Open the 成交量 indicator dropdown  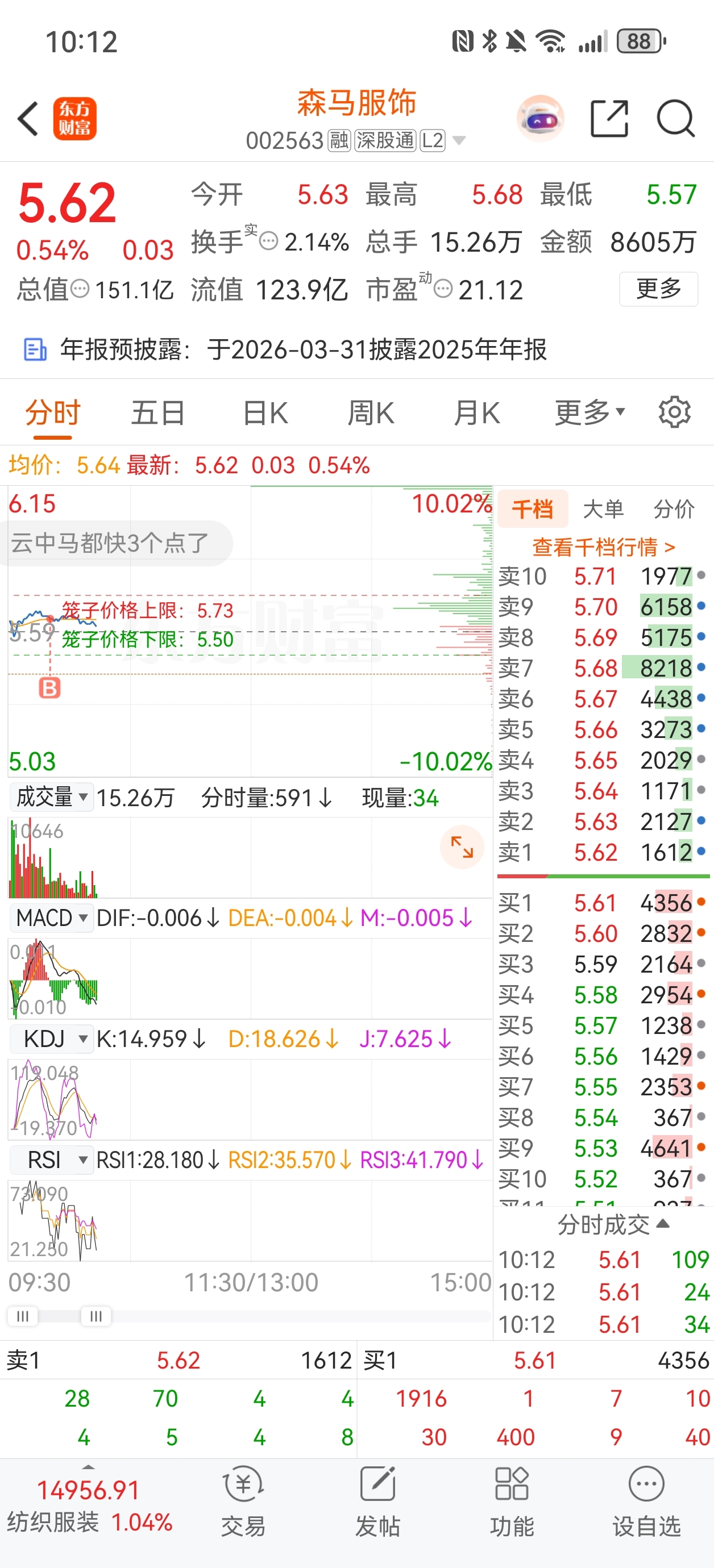click(52, 796)
